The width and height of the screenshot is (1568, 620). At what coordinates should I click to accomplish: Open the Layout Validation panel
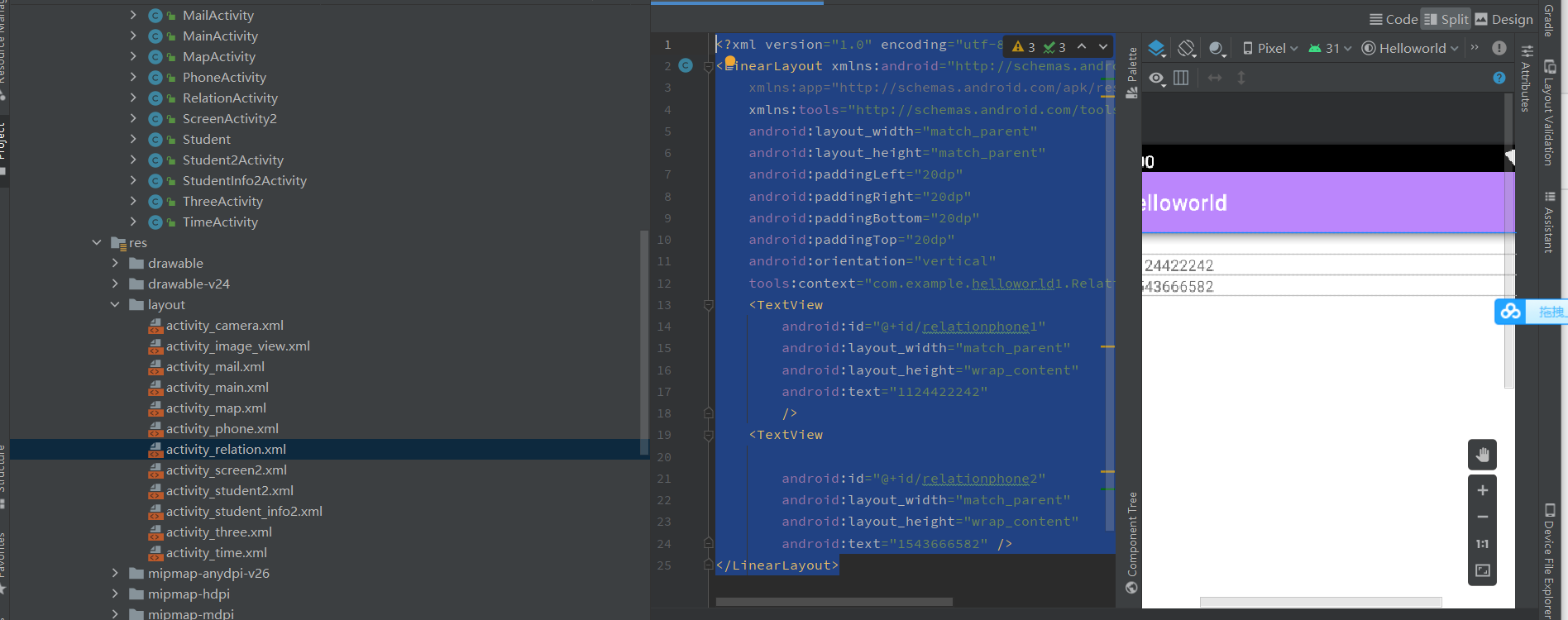click(x=1549, y=112)
